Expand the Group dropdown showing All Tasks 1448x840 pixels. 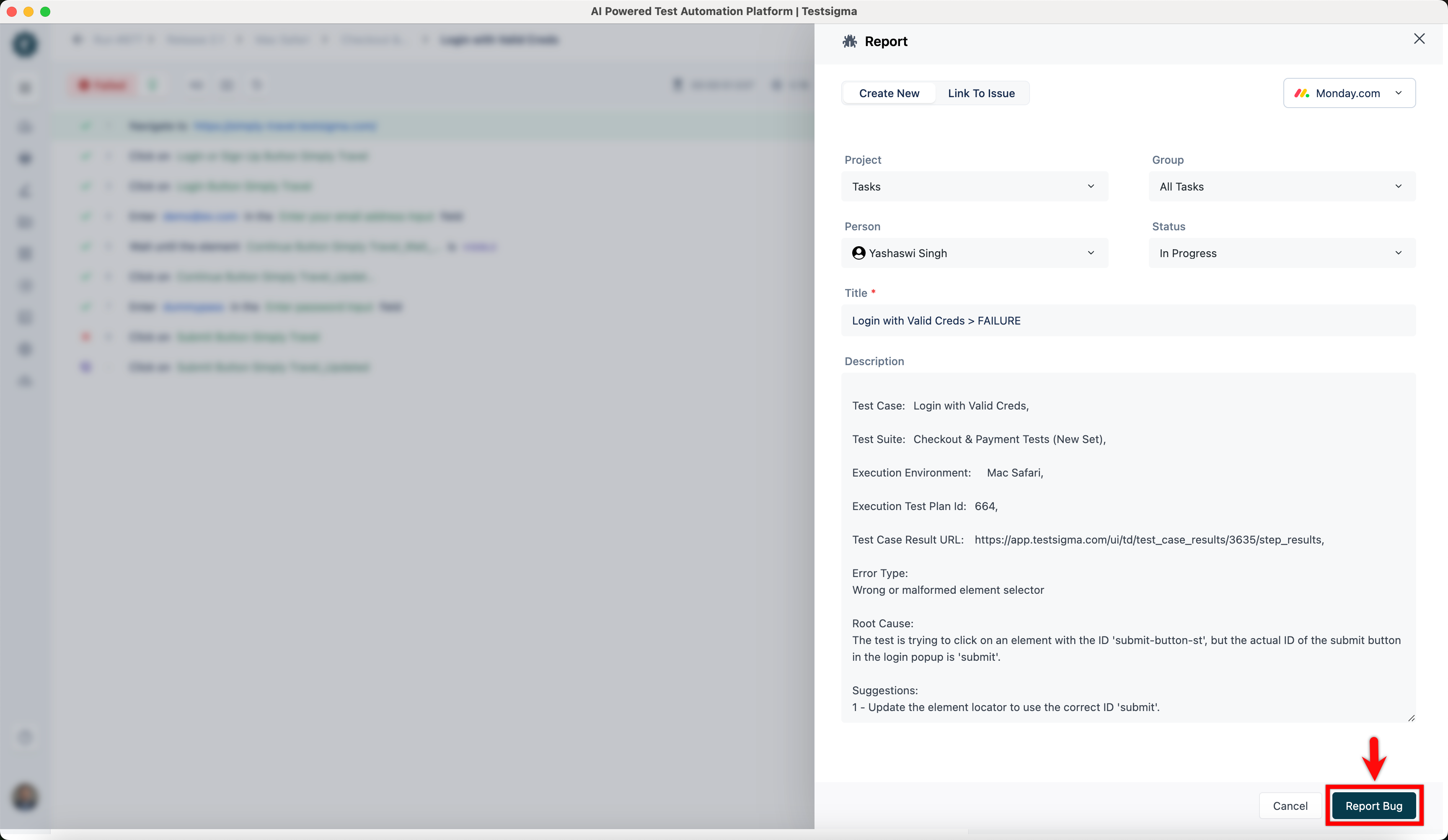tap(1281, 187)
